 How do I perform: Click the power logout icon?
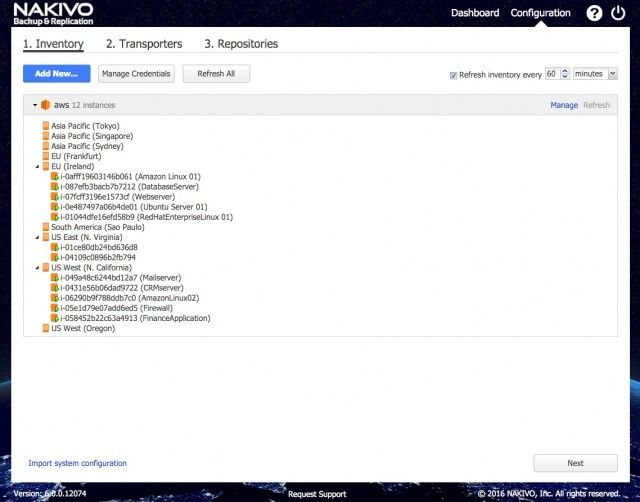tap(618, 13)
